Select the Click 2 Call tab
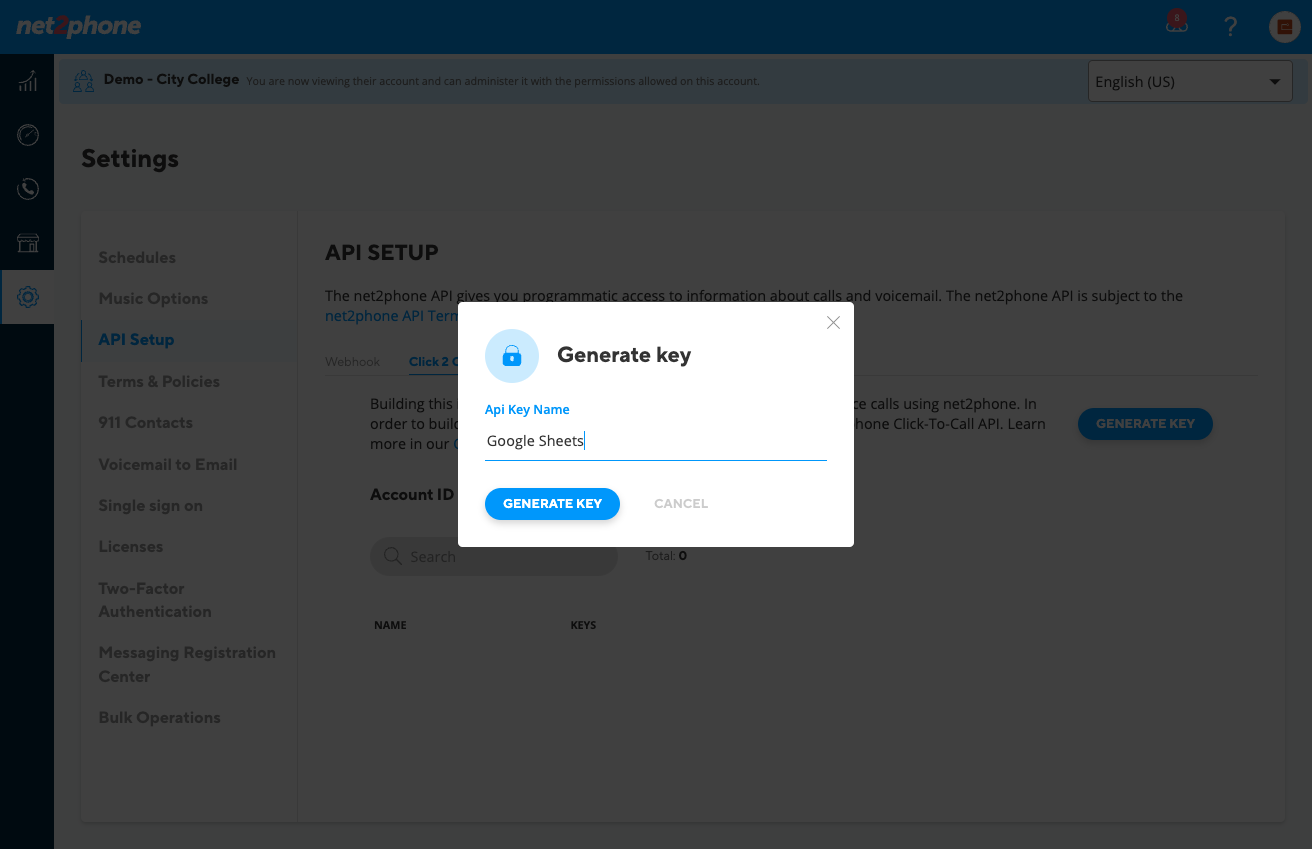 click(433, 362)
